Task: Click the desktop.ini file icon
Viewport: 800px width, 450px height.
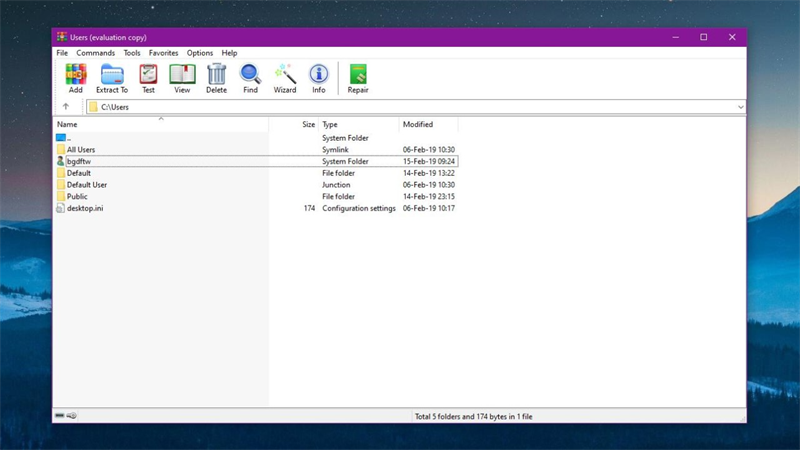Action: pyautogui.click(x=61, y=208)
